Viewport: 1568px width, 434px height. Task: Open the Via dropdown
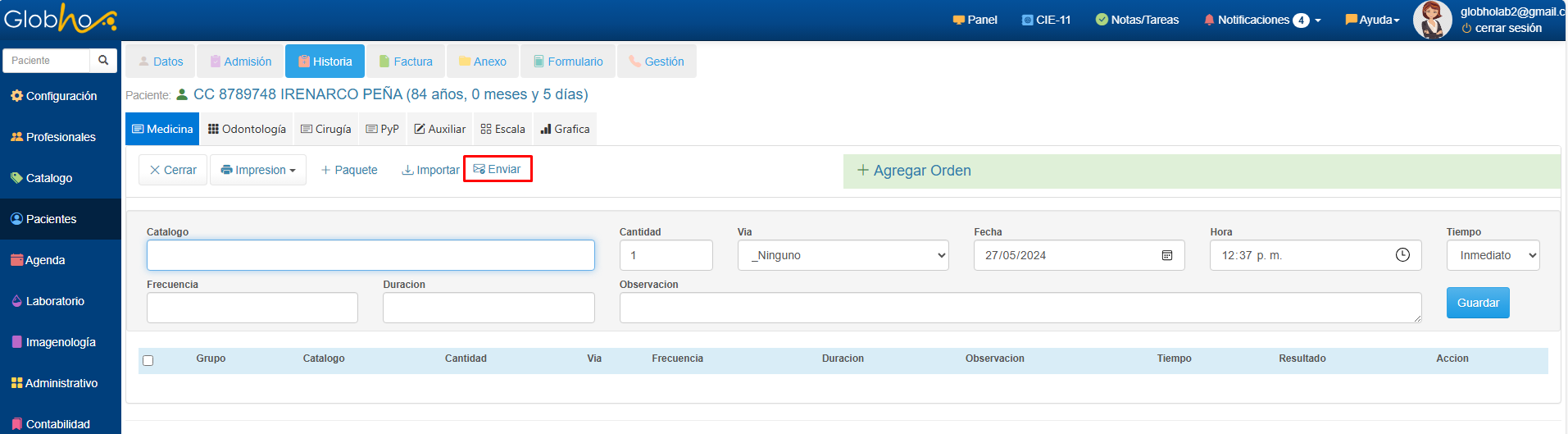click(843, 255)
